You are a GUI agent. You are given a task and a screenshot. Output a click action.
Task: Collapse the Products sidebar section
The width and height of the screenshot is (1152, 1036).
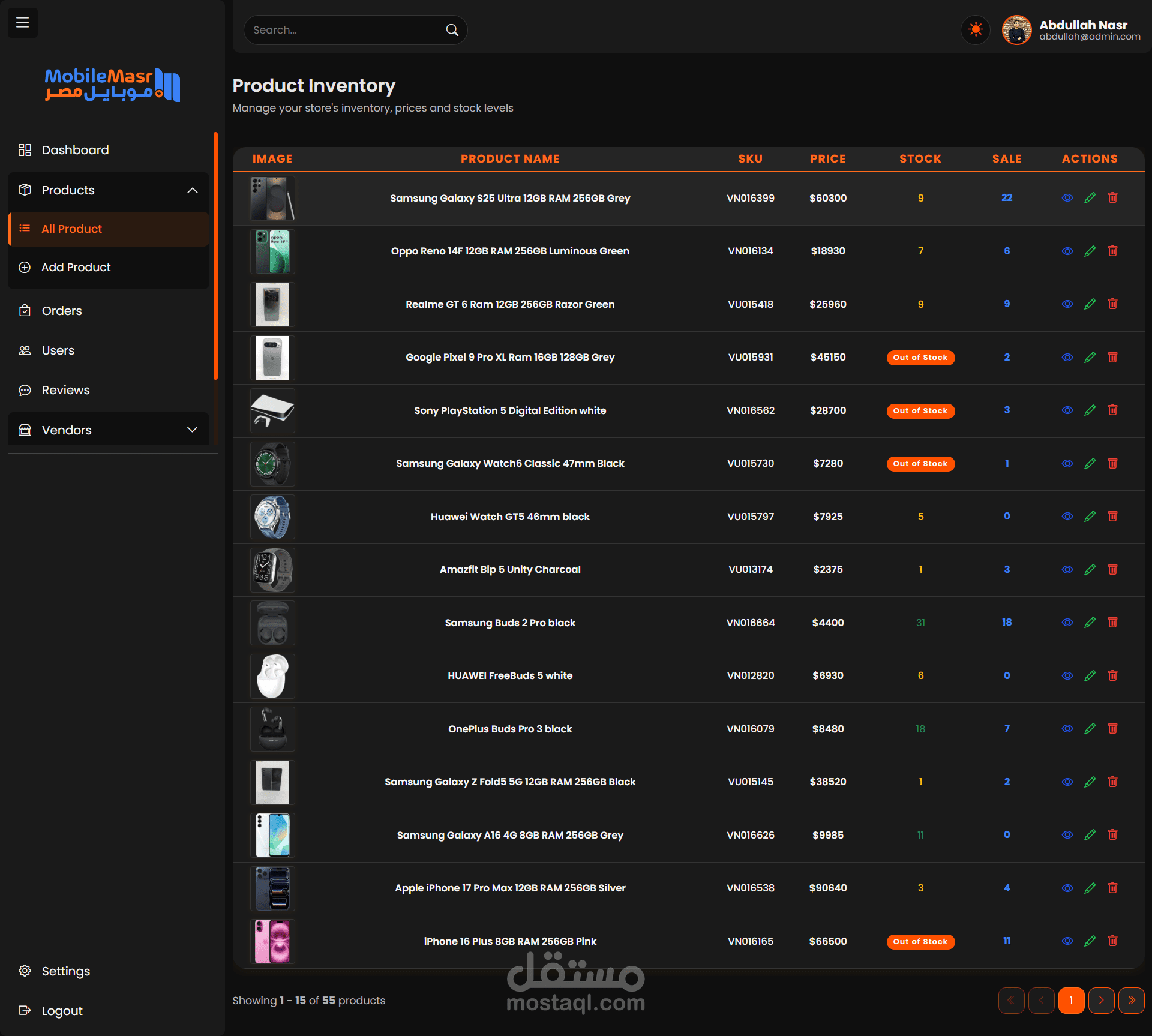[192, 190]
